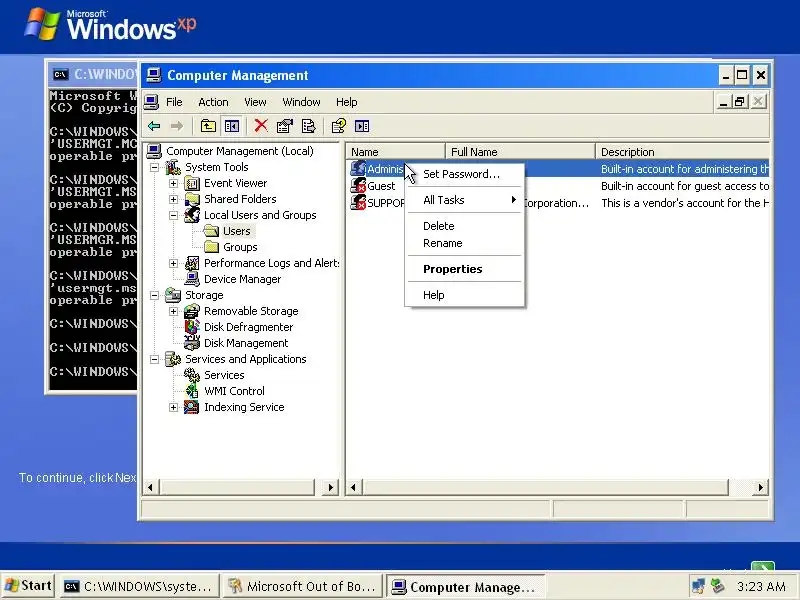Viewport: 800px width, 600px height.
Task: Click the red X Delete toolbar icon
Action: (261, 126)
